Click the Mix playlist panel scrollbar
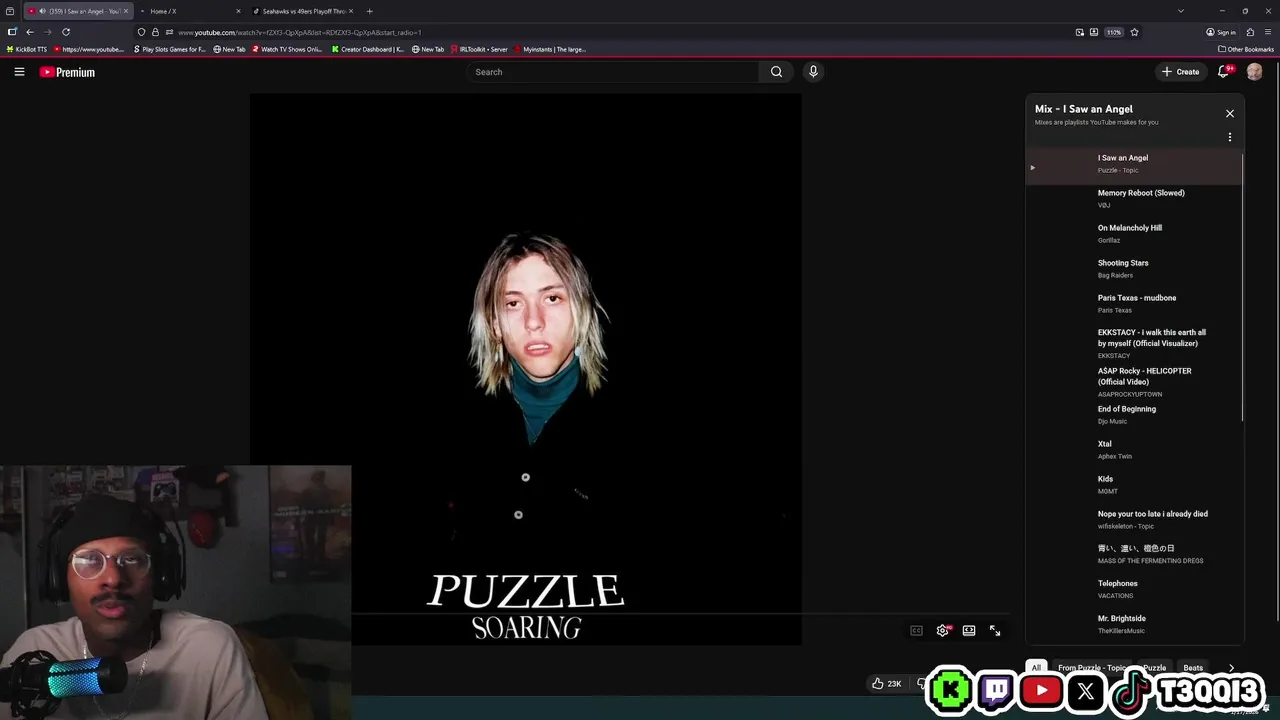The height and width of the screenshot is (720, 1280). [x=1243, y=286]
